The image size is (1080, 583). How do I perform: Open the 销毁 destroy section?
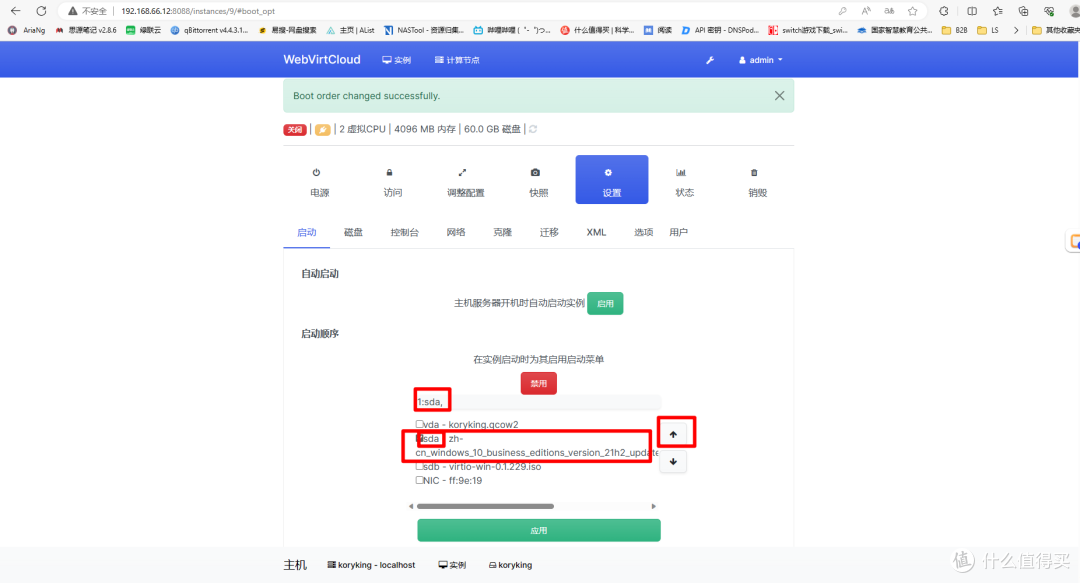pyautogui.click(x=758, y=181)
